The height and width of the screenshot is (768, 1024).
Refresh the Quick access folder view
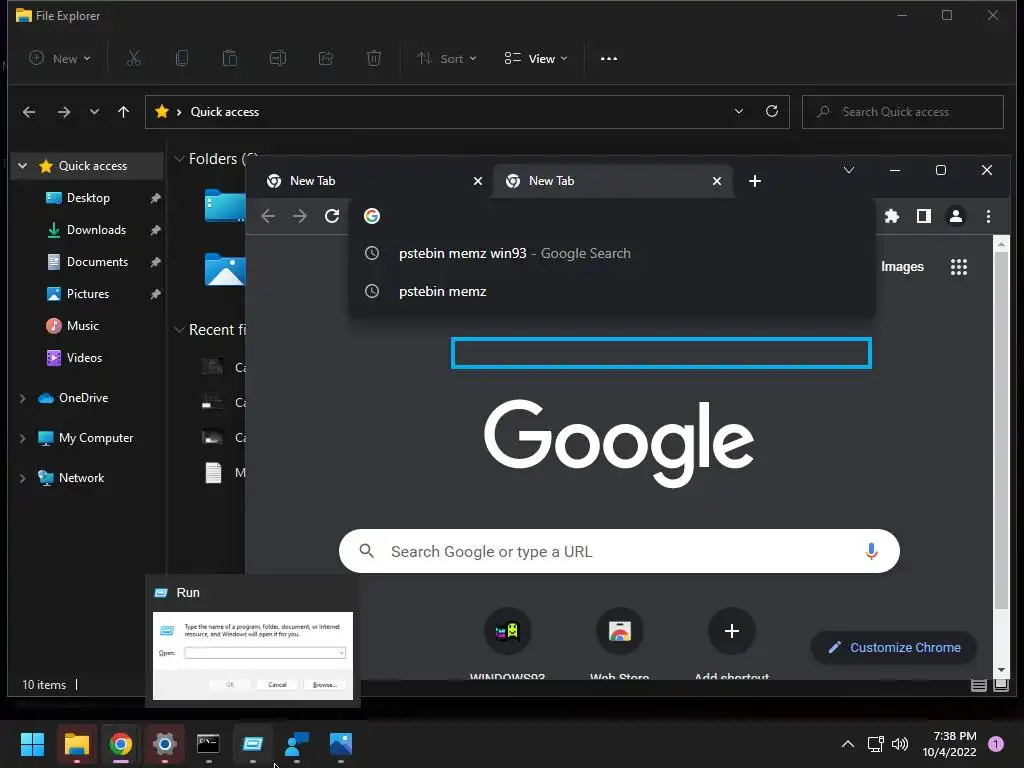pos(771,111)
